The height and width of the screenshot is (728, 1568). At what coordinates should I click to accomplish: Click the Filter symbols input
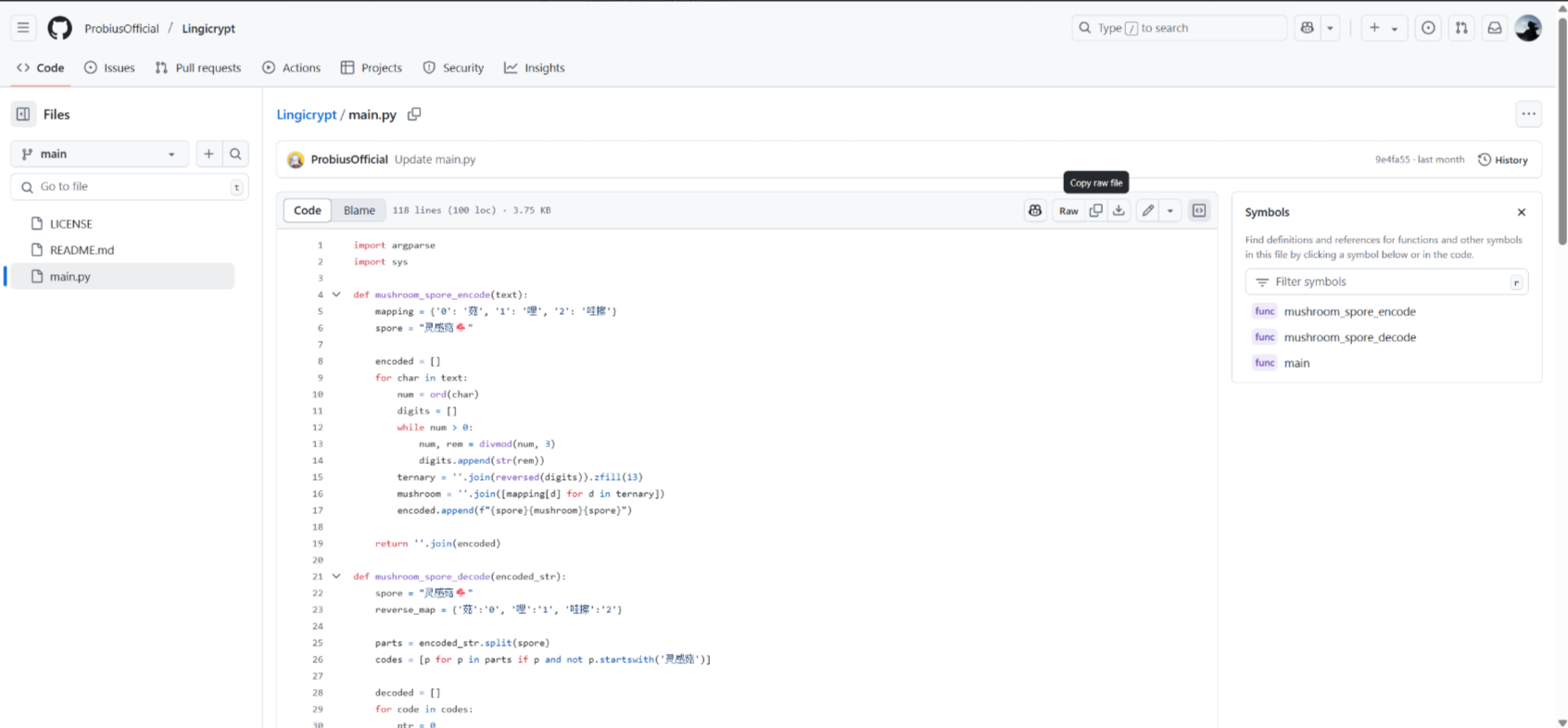pyautogui.click(x=1386, y=282)
